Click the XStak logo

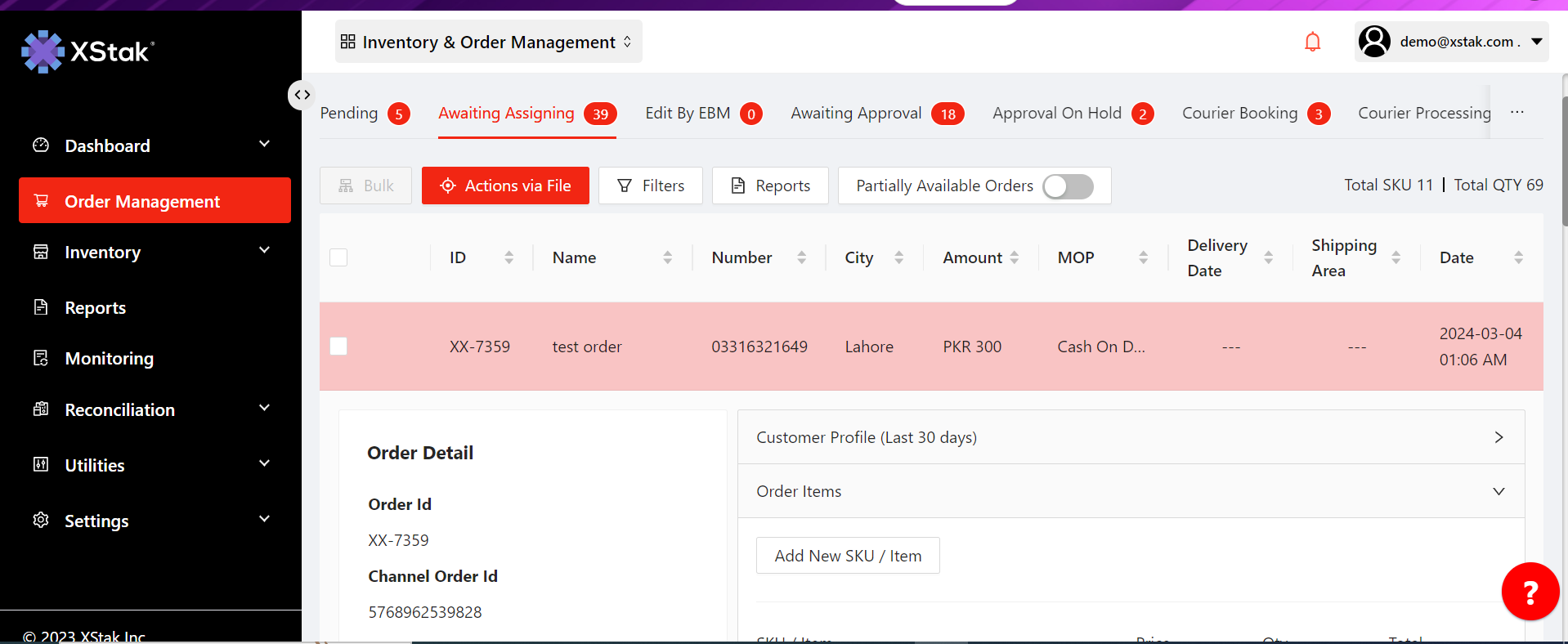pos(87,51)
